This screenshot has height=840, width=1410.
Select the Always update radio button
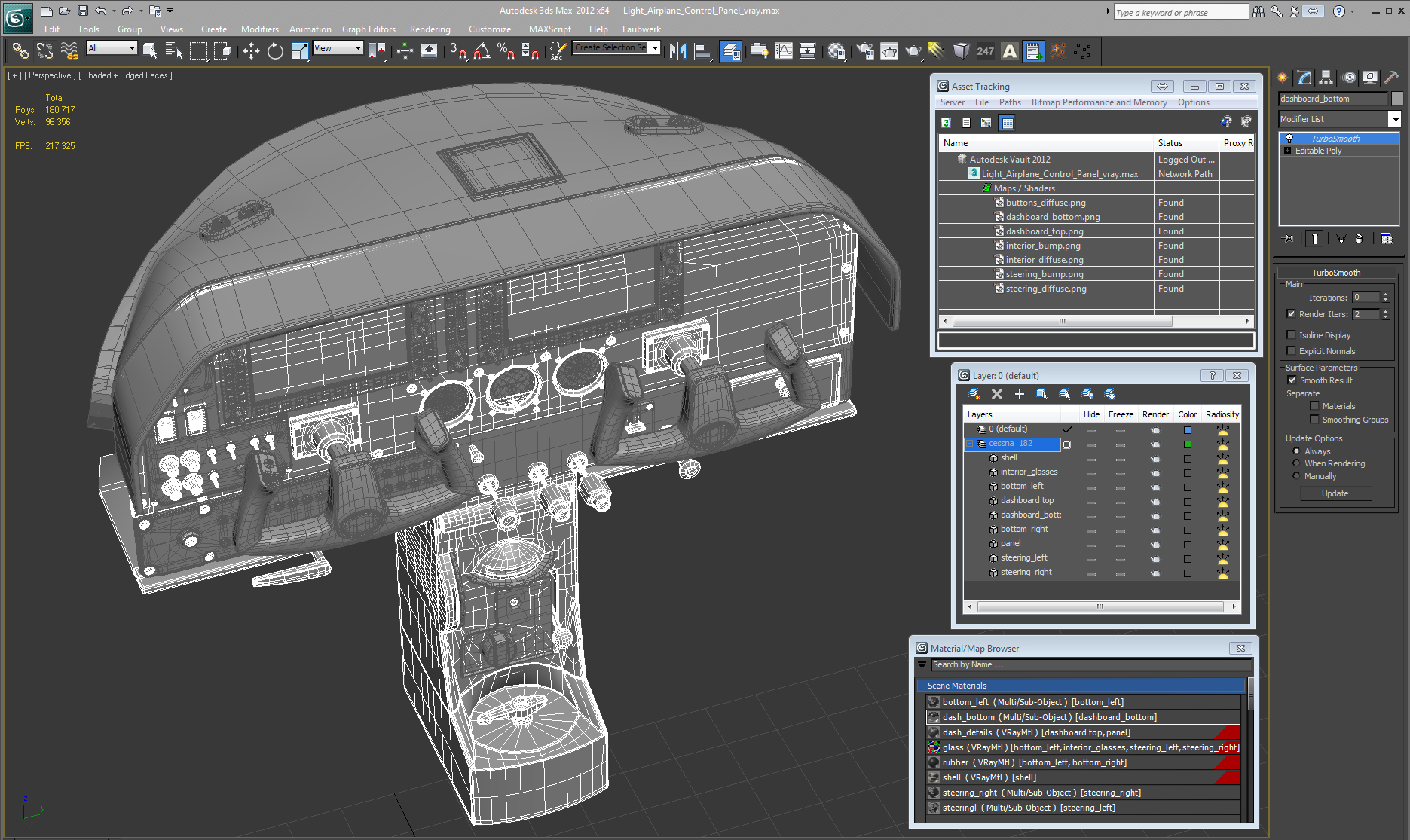(x=1296, y=451)
